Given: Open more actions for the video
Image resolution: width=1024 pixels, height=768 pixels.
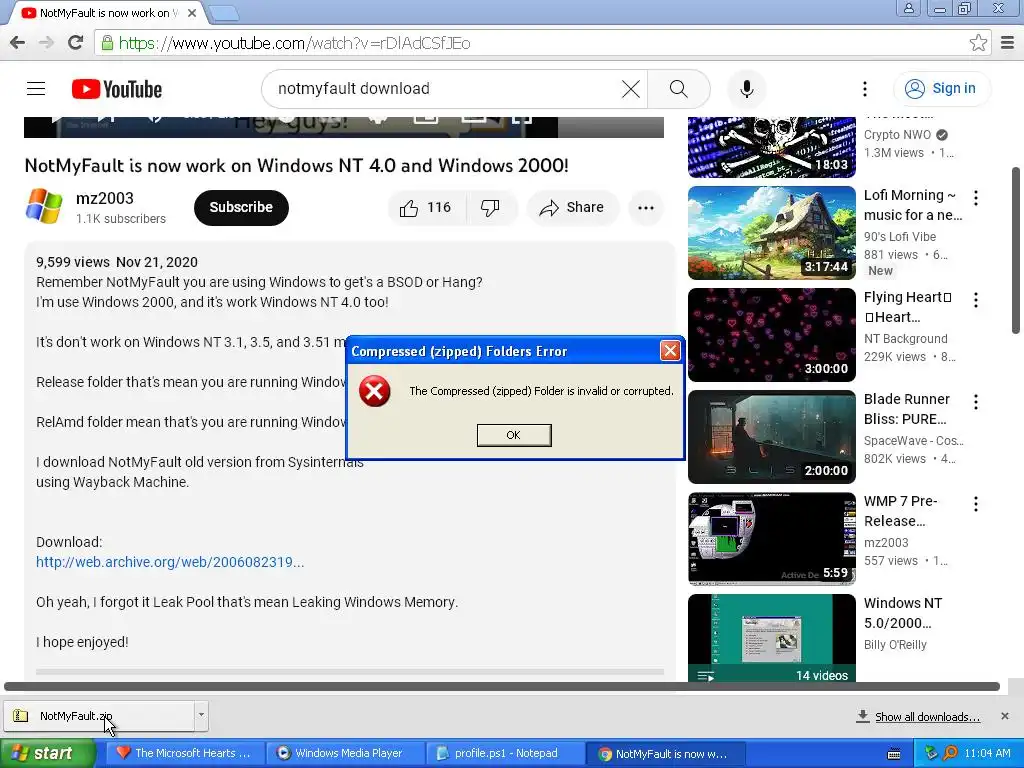Looking at the screenshot, I should (x=646, y=208).
